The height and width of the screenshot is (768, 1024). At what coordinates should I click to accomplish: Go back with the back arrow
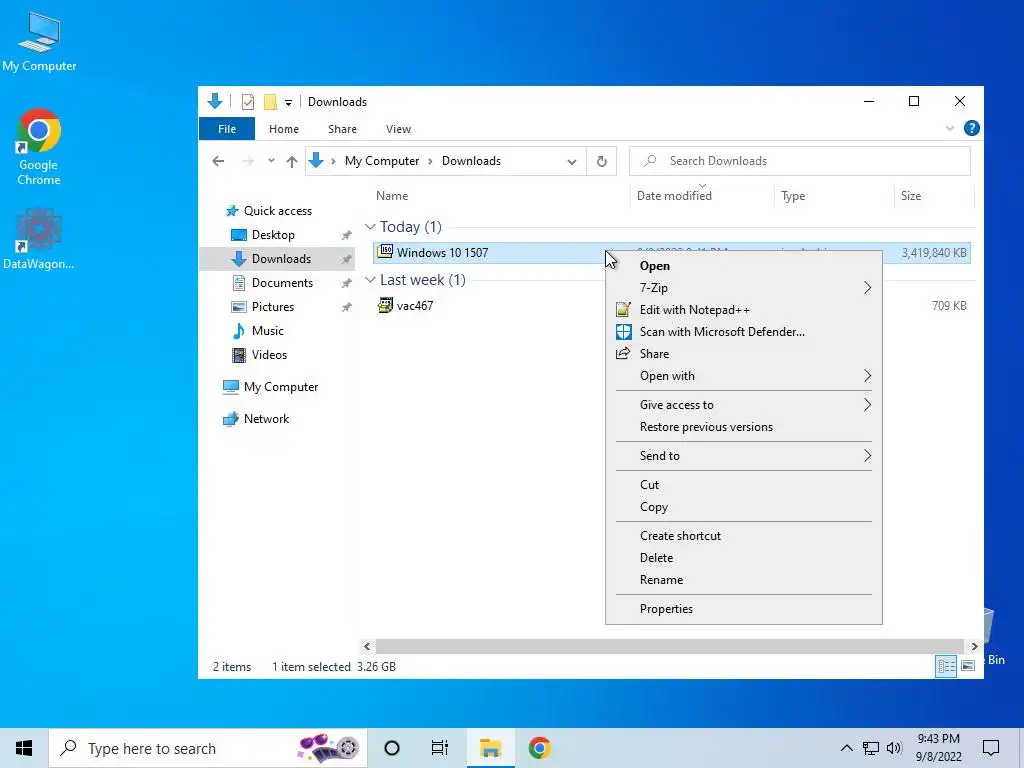[x=218, y=161]
